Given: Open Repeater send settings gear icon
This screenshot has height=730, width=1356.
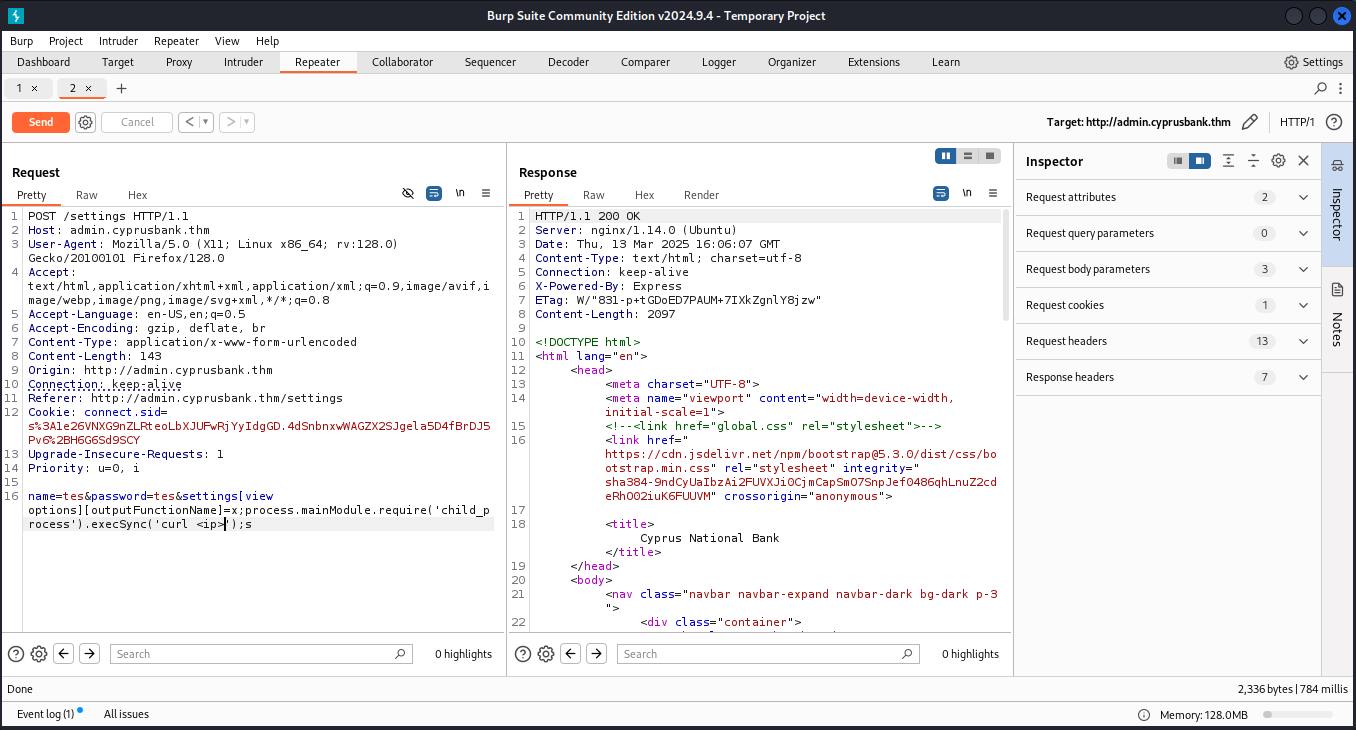Looking at the screenshot, I should (x=86, y=122).
